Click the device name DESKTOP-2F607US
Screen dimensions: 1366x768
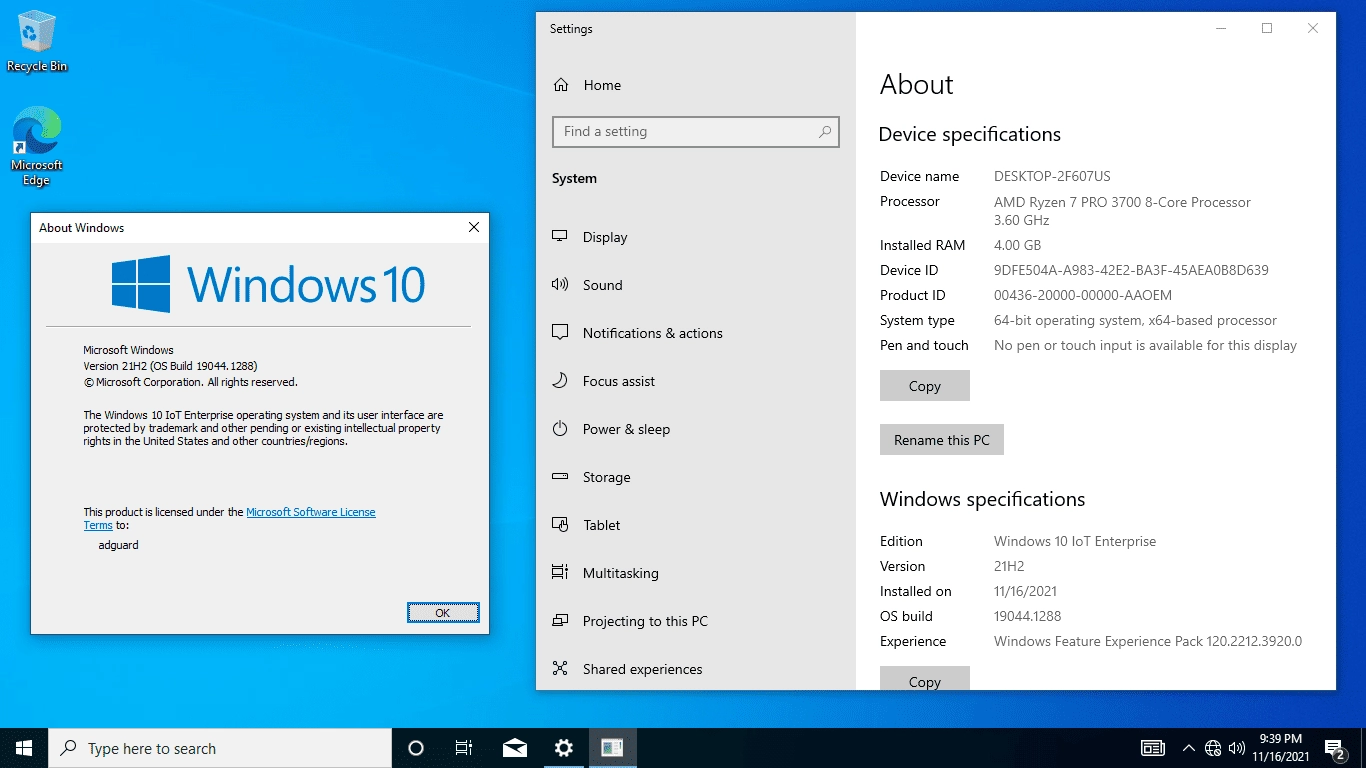1052,176
